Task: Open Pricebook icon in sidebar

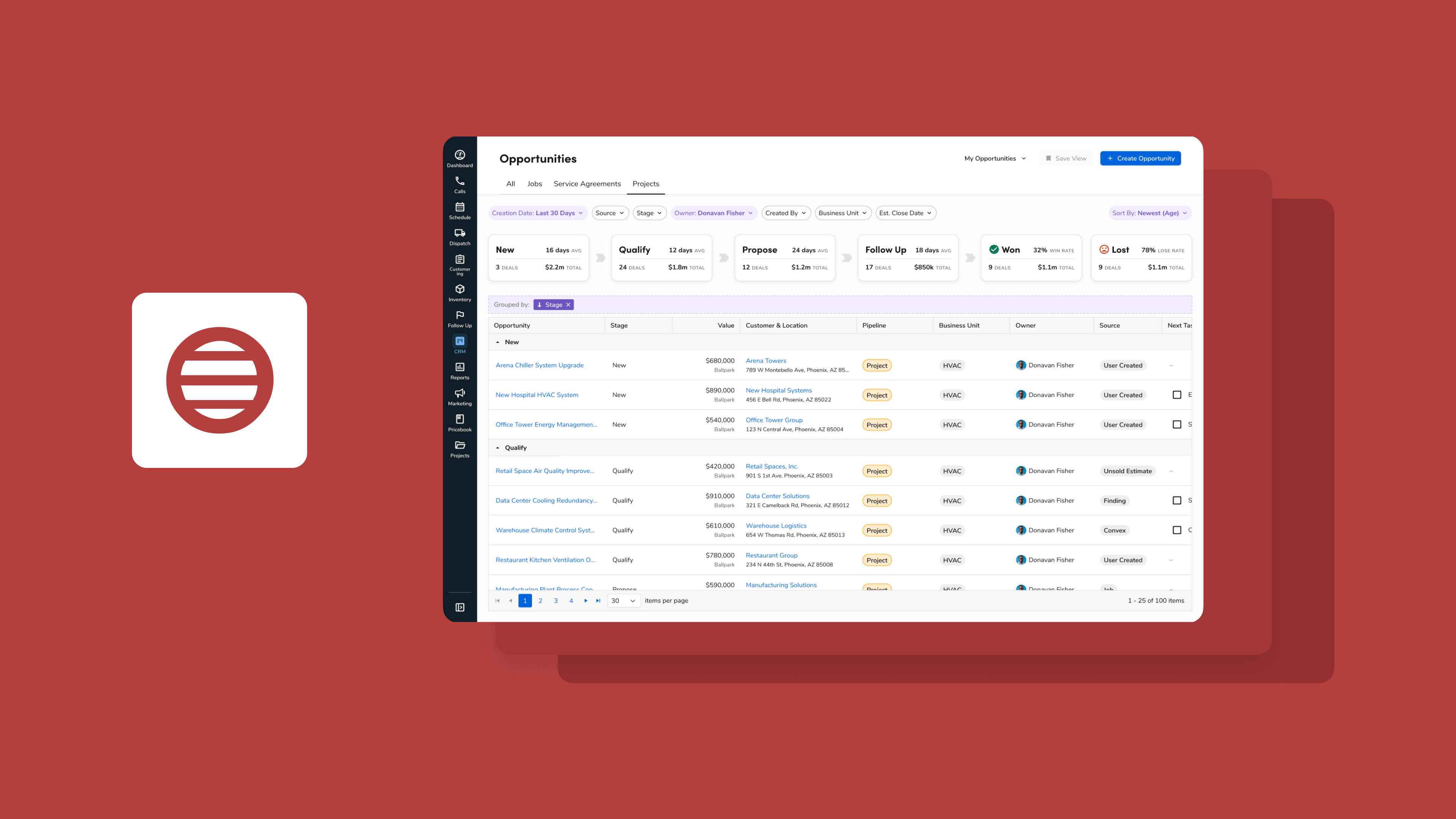Action: click(x=460, y=423)
